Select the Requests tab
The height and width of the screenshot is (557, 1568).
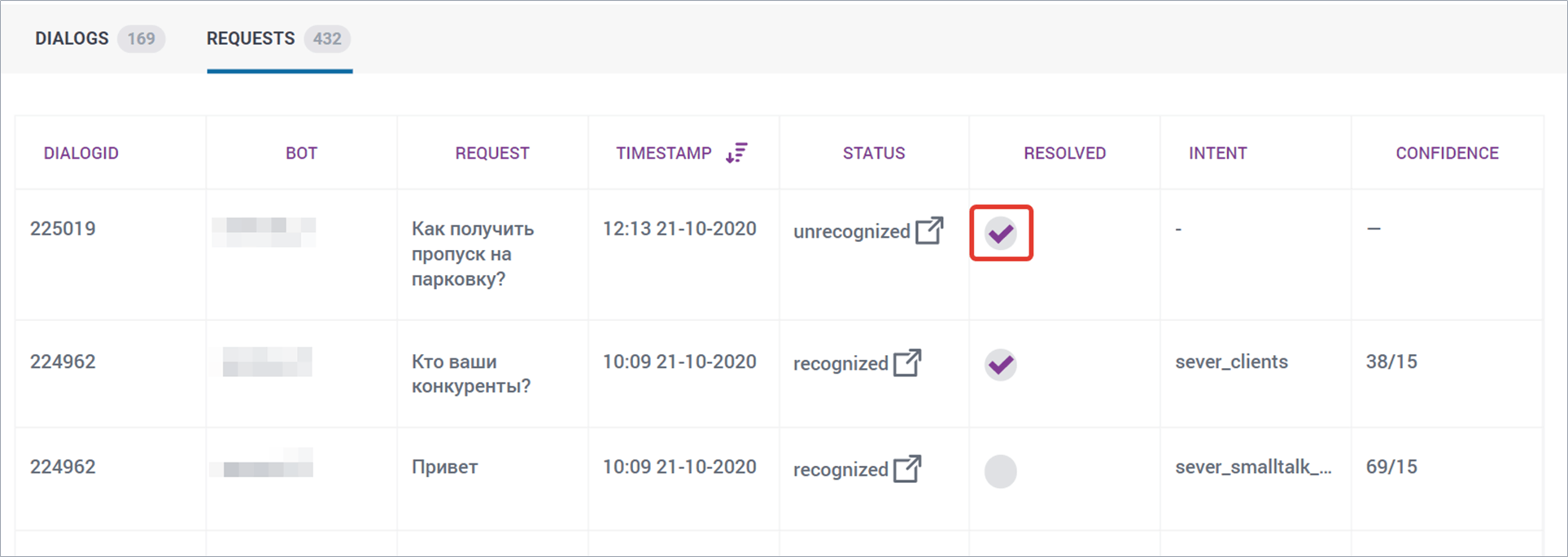click(x=251, y=38)
